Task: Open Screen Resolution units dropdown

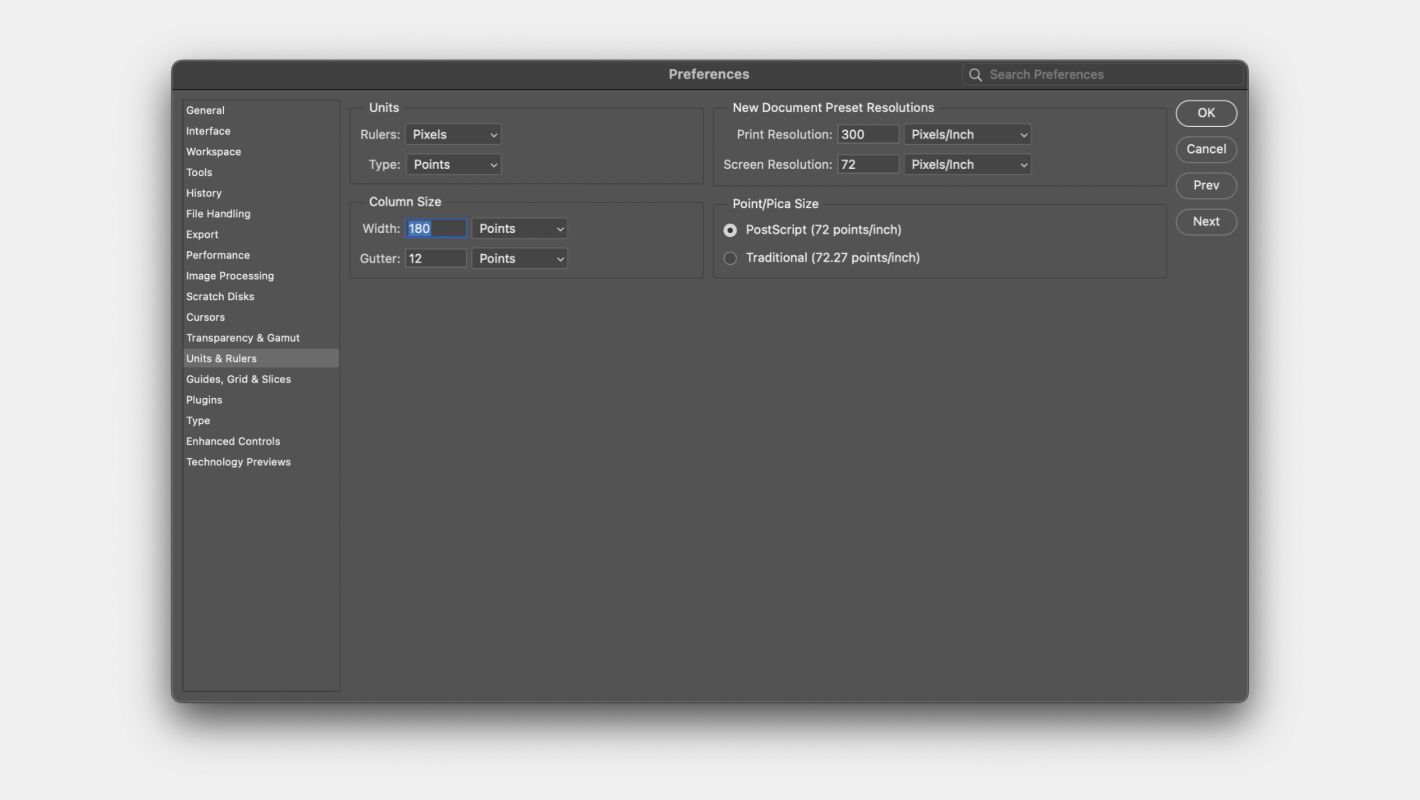Action: click(967, 165)
